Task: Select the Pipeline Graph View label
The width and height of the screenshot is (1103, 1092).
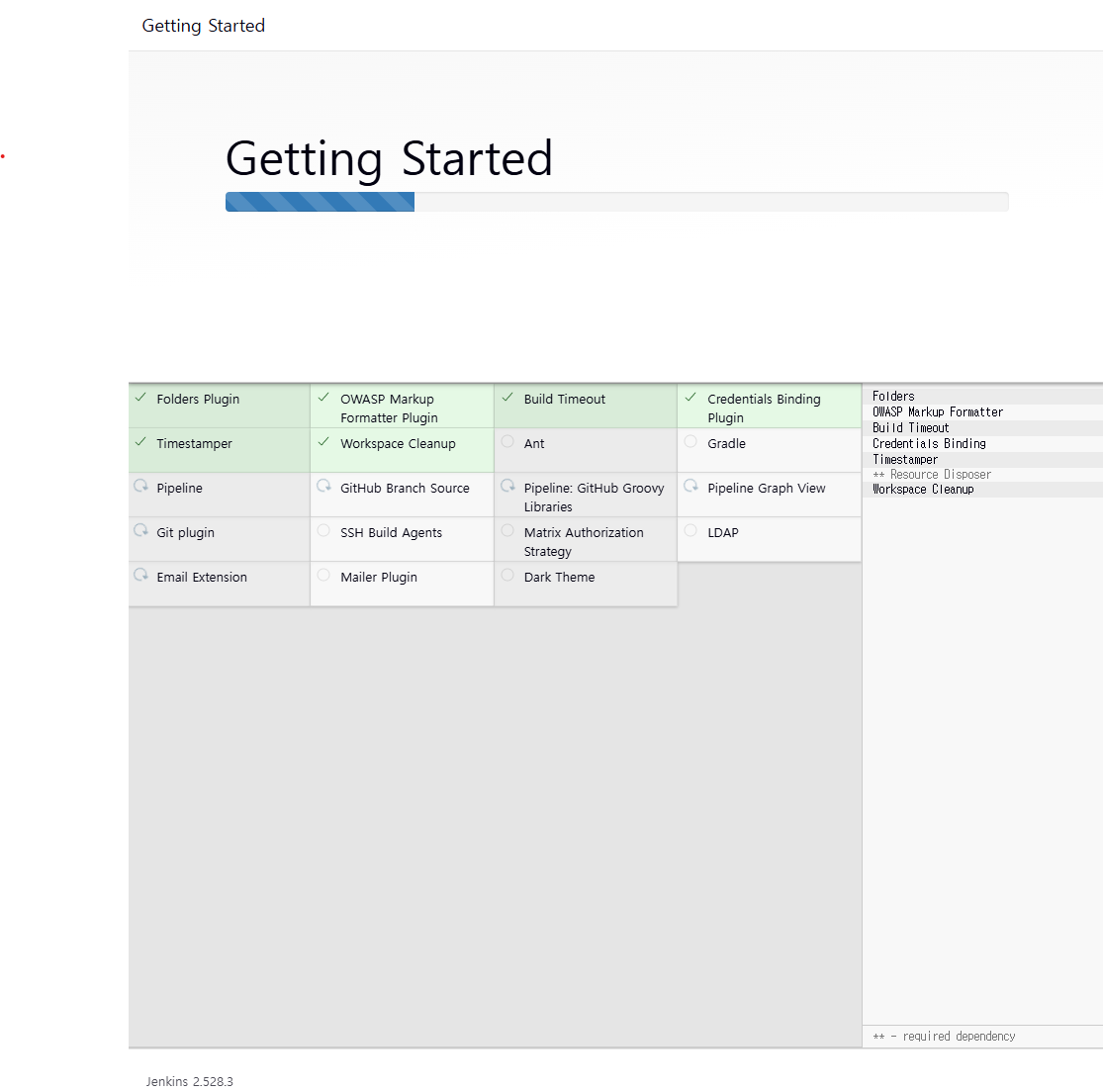Action: [x=766, y=488]
